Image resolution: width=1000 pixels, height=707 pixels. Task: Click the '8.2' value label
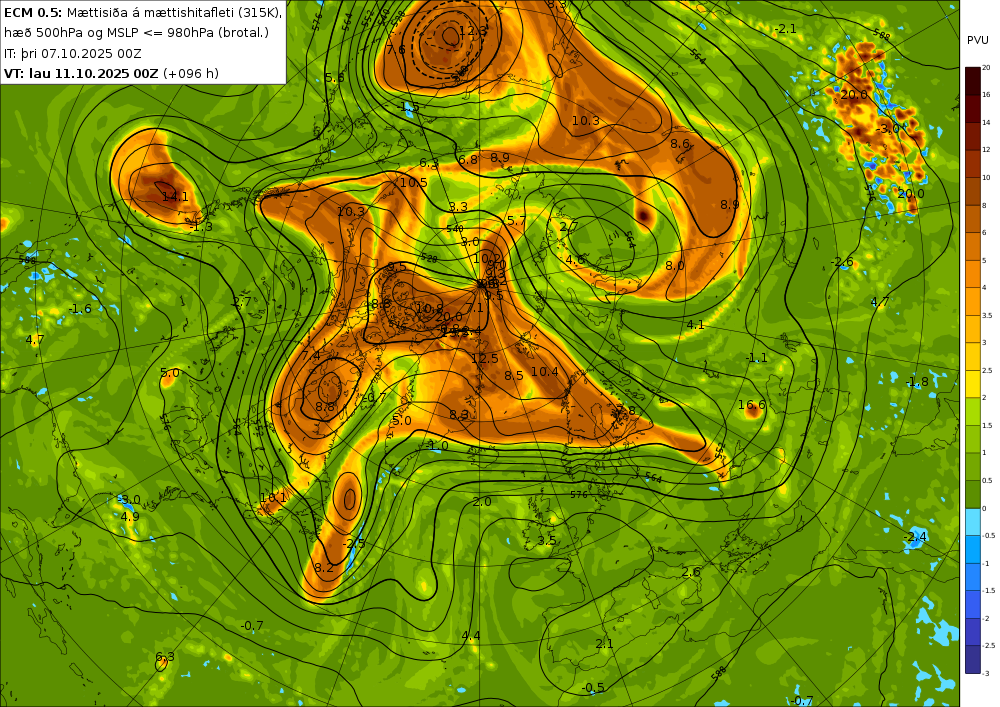324,567
